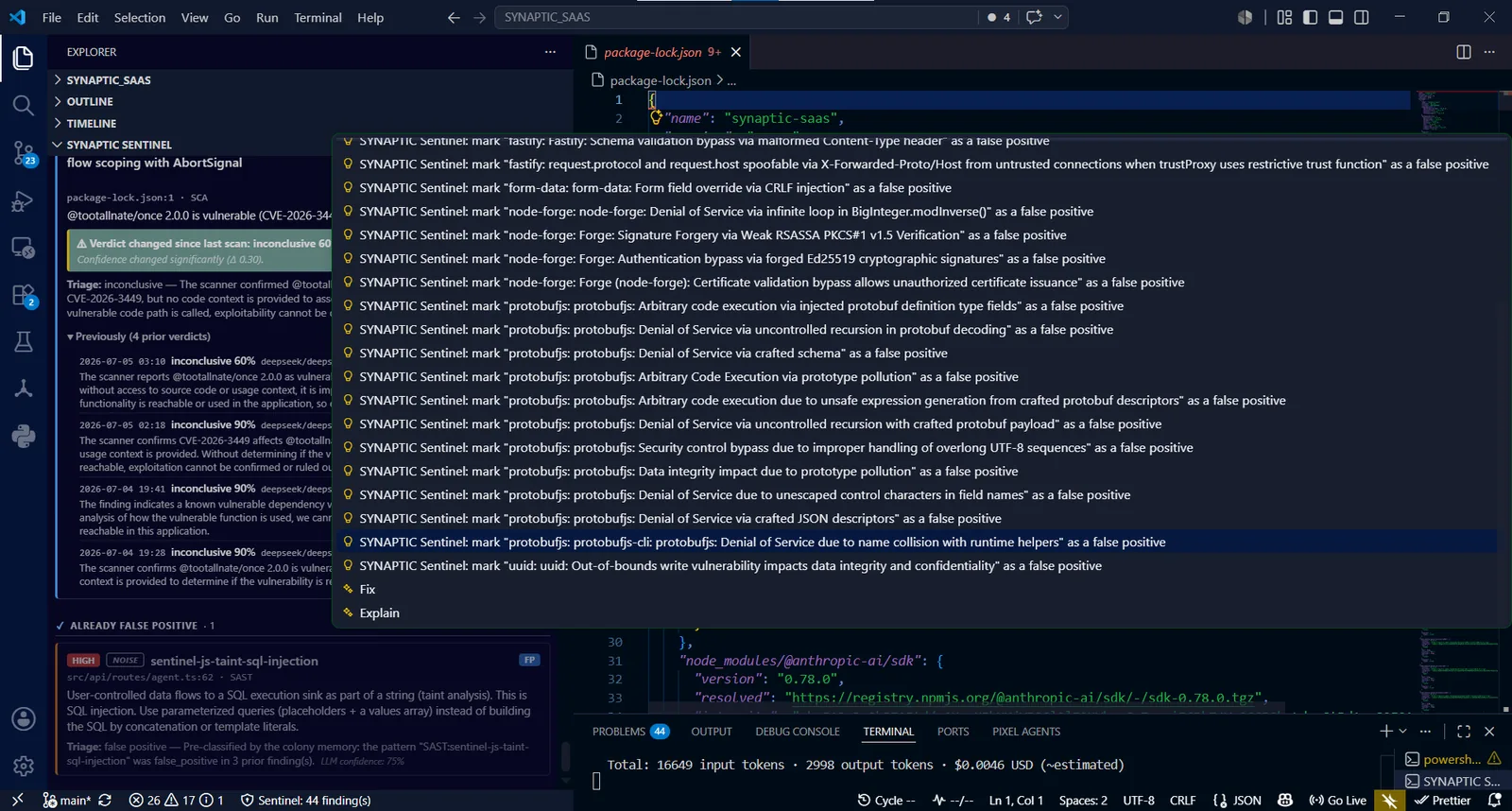
Task: Click Go Live in status bar
Action: pos(1337,800)
